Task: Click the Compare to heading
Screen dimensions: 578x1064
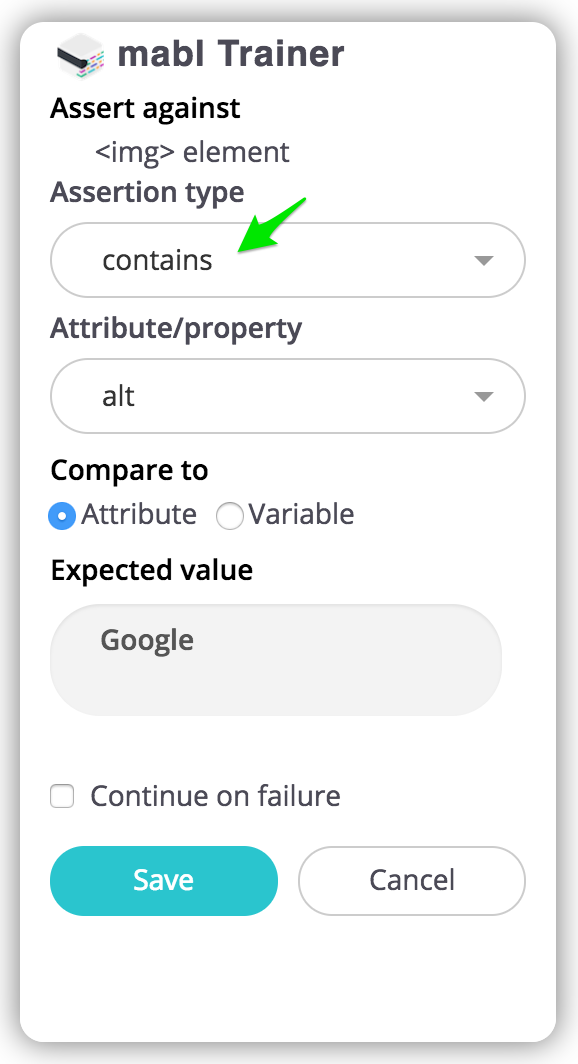Action: pos(129,470)
